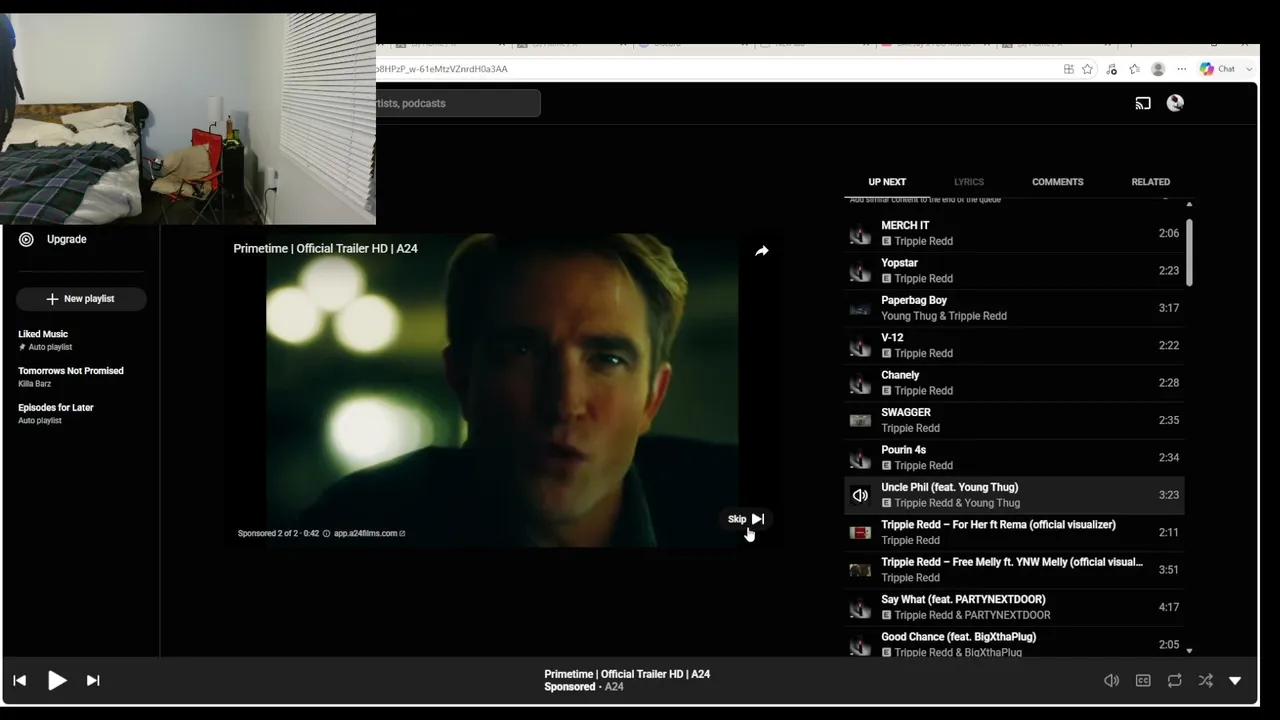Skip to next track in player bar
Viewport: 1280px width, 720px height.
click(93, 680)
